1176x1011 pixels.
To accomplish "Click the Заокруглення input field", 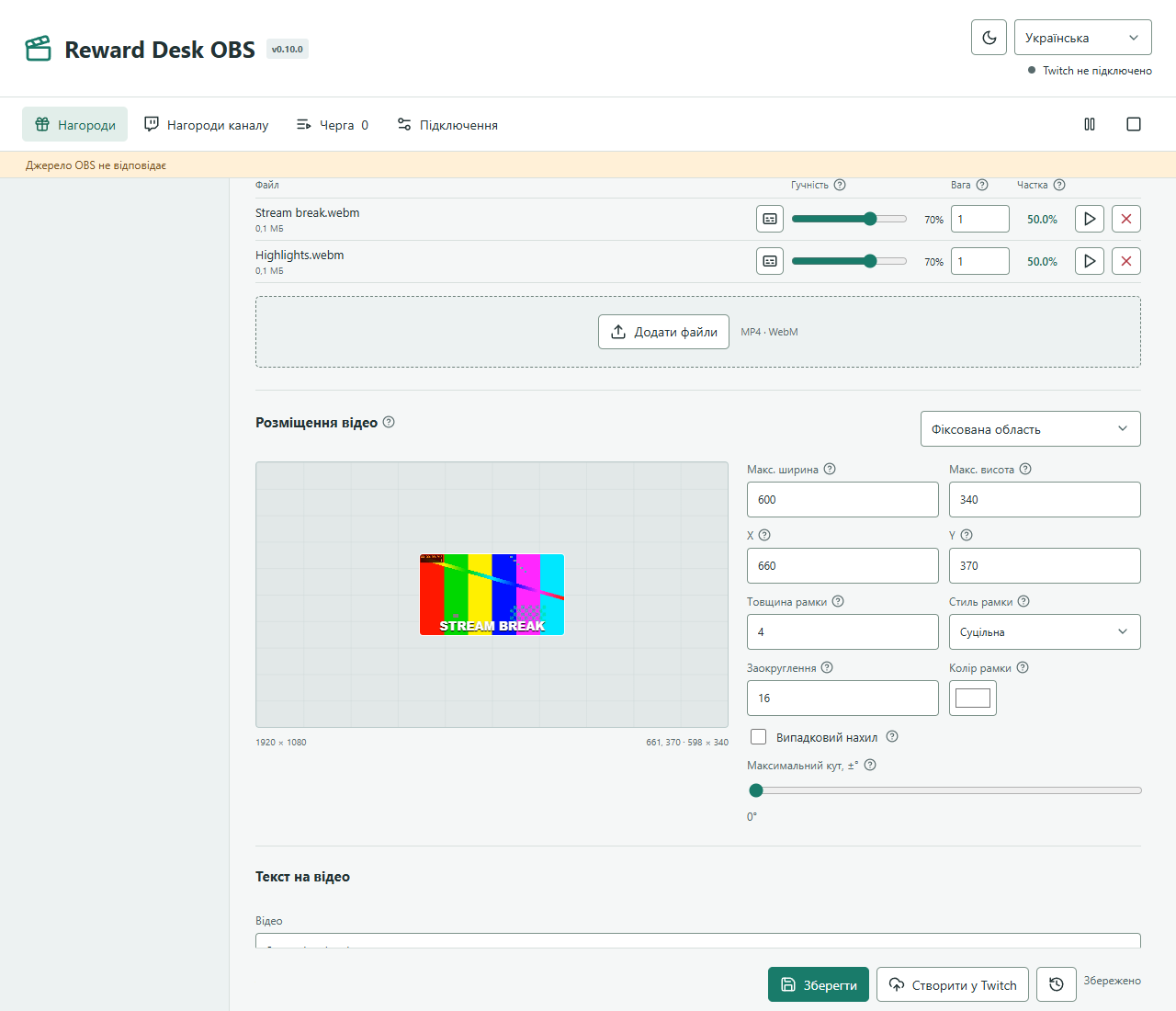I will click(x=842, y=698).
